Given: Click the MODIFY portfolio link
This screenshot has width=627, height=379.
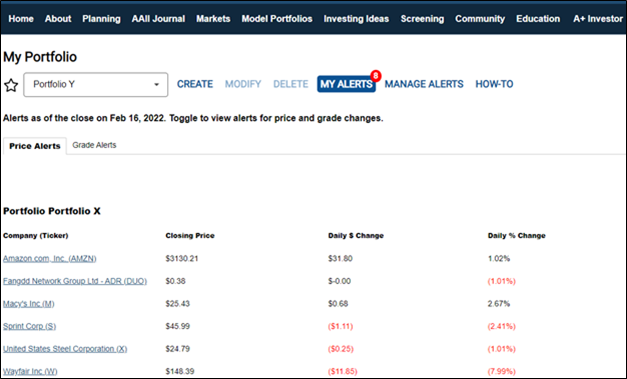Looking at the screenshot, I should tap(243, 84).
